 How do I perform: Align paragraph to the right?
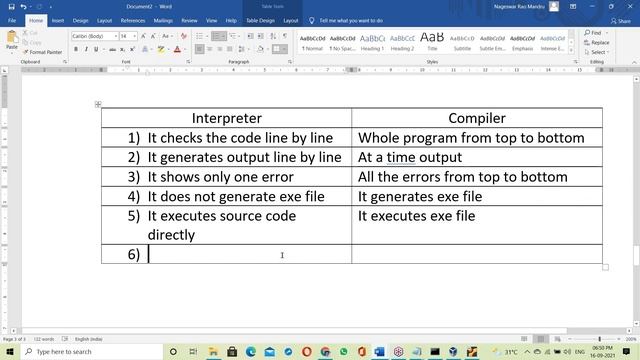click(220, 49)
